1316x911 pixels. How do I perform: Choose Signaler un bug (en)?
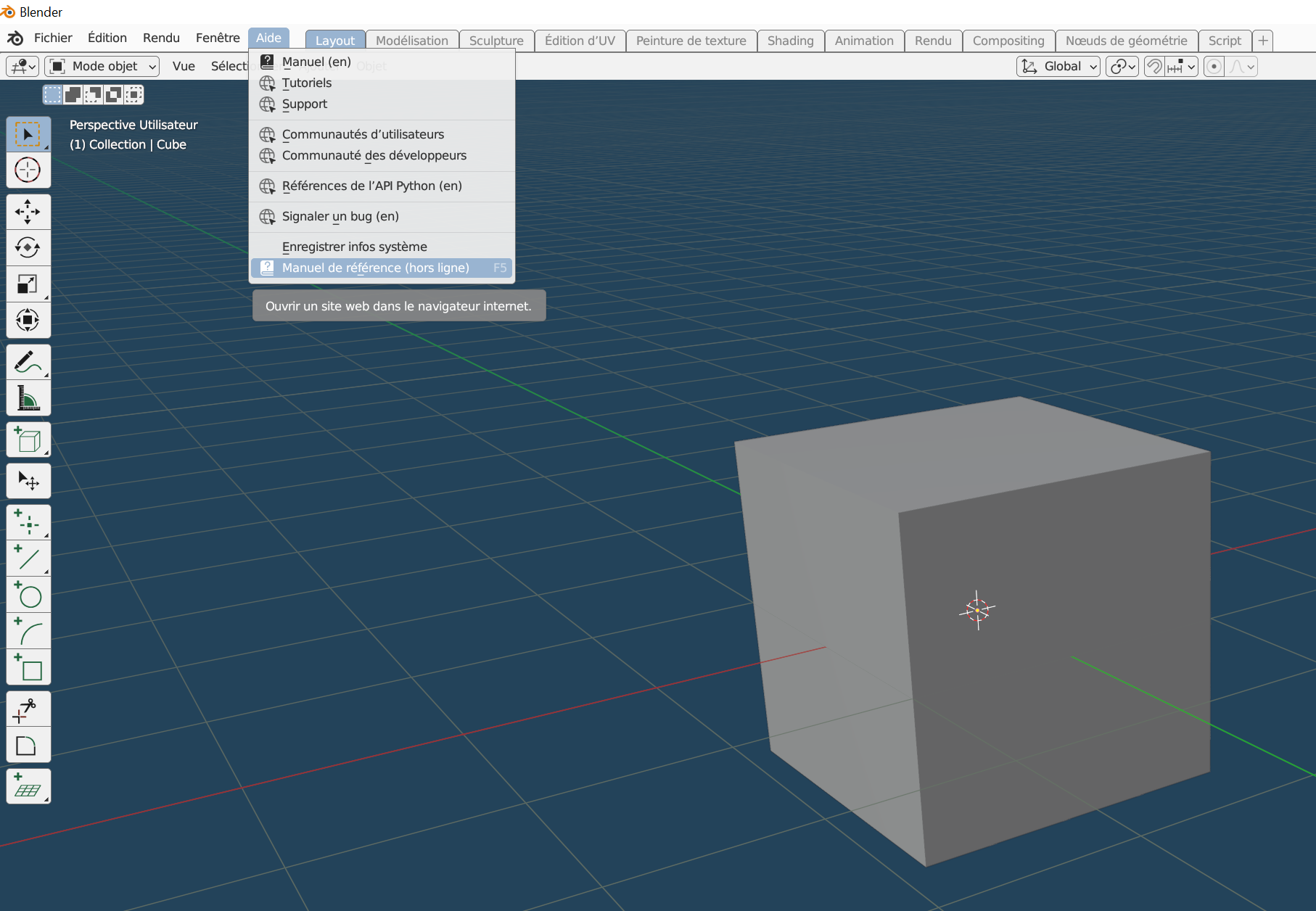point(382,216)
